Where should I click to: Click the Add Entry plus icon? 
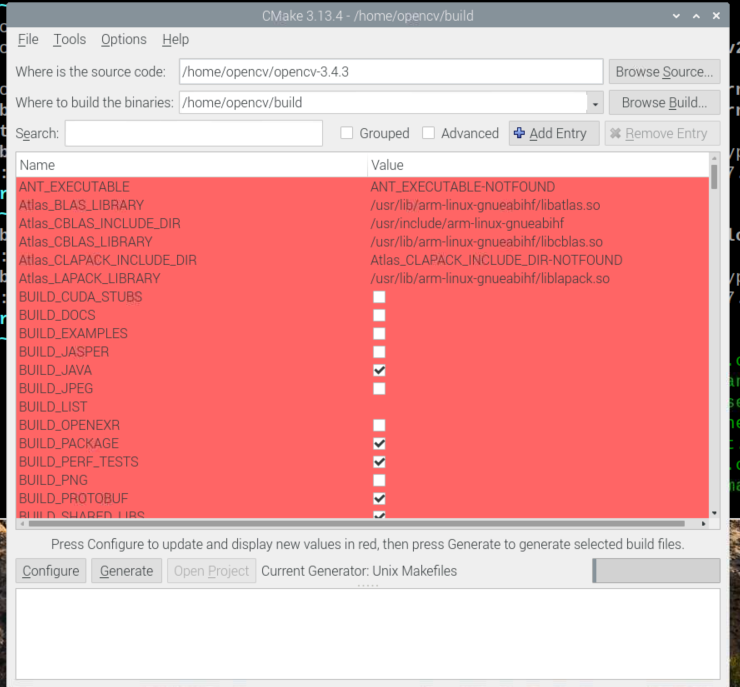pyautogui.click(x=519, y=133)
